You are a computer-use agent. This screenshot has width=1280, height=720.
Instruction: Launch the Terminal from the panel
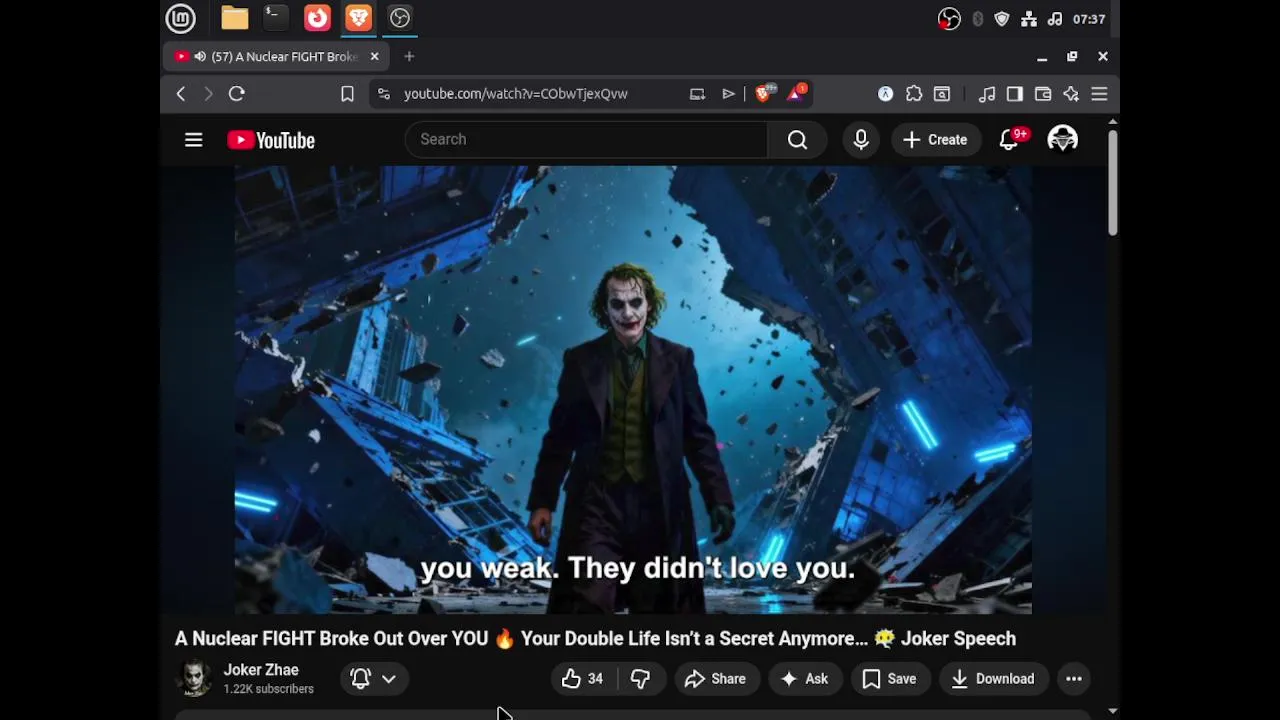[275, 18]
